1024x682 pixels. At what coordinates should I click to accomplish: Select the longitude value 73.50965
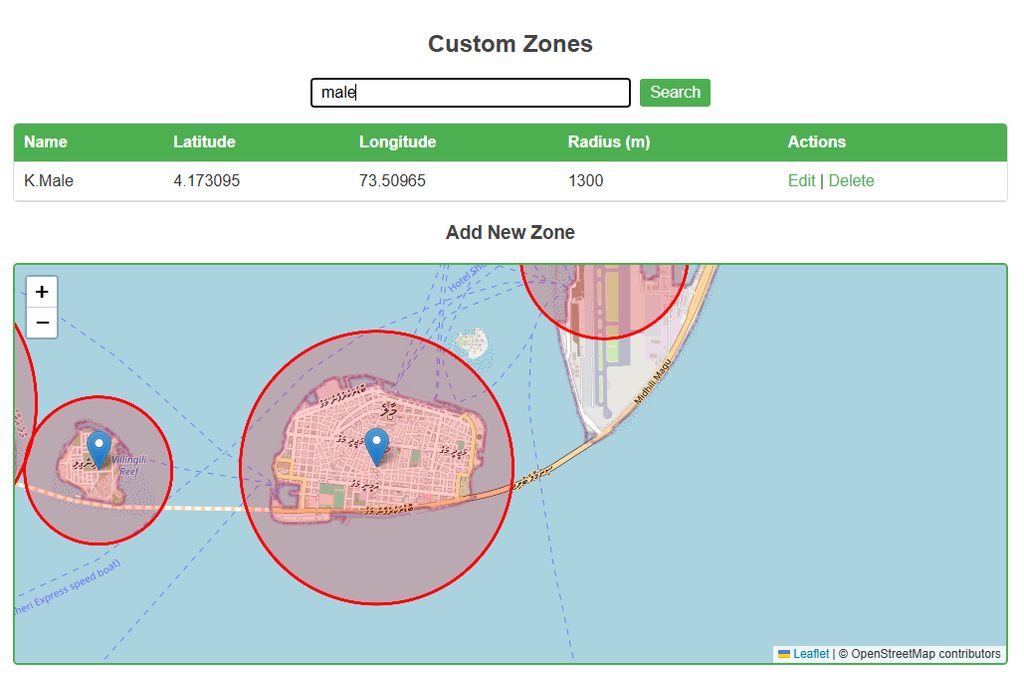[x=392, y=181]
